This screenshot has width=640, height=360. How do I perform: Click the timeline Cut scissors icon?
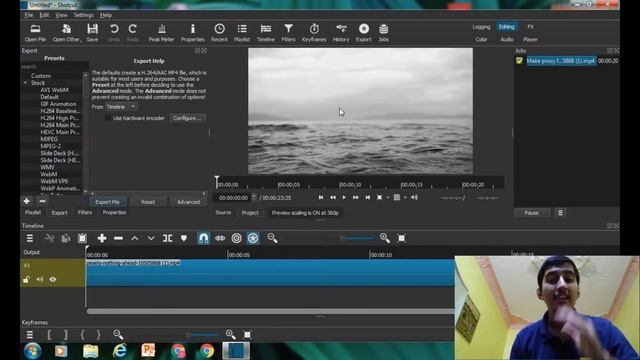49,238
